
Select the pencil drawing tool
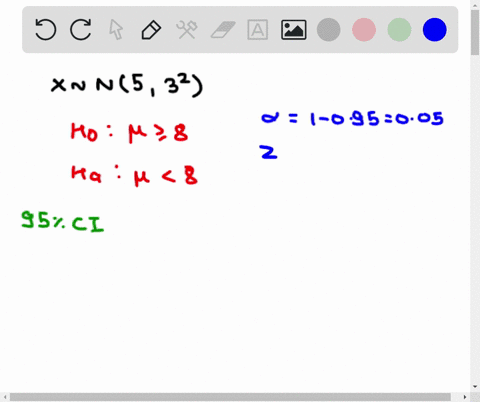(x=151, y=30)
